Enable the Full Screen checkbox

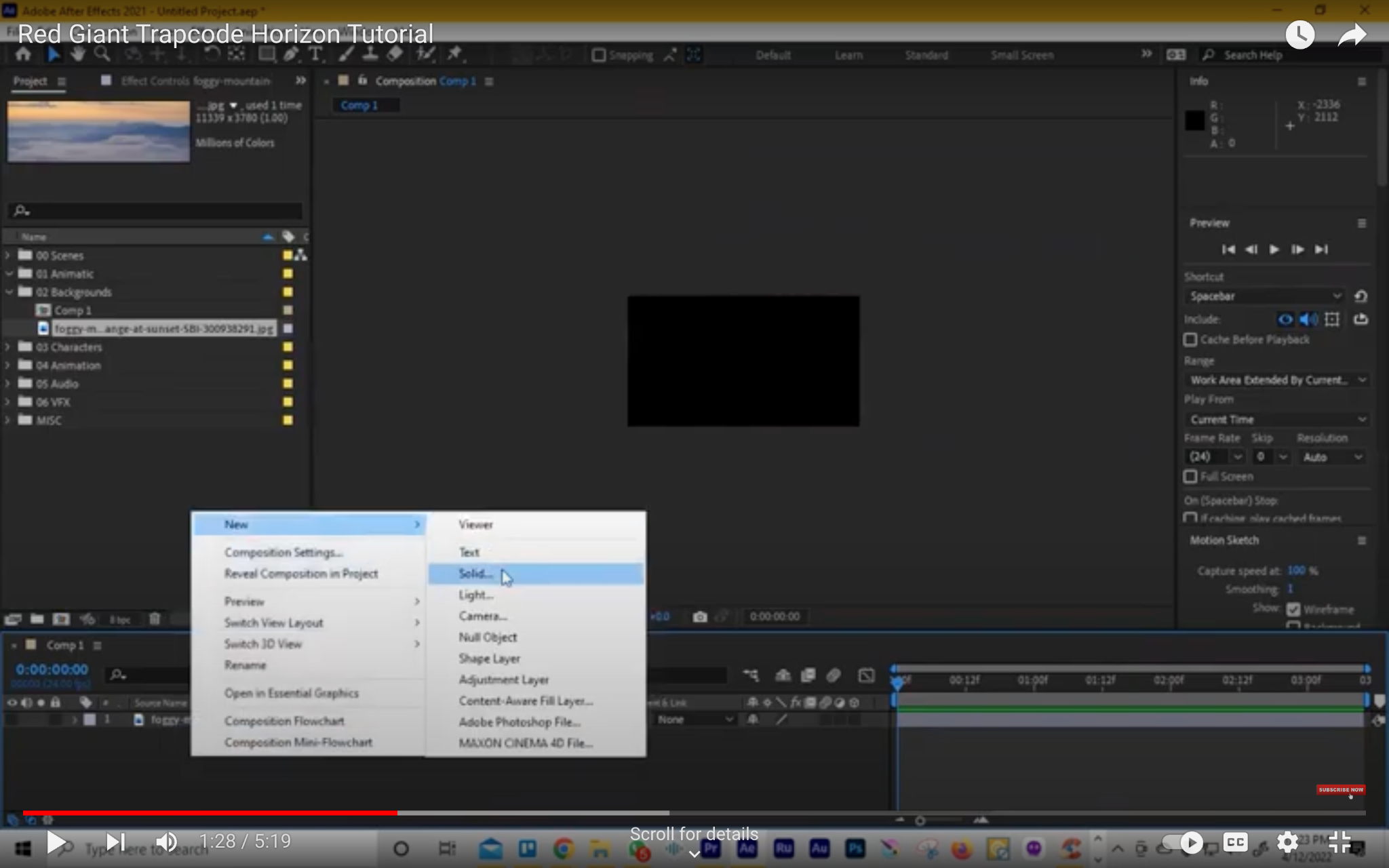tap(1190, 477)
